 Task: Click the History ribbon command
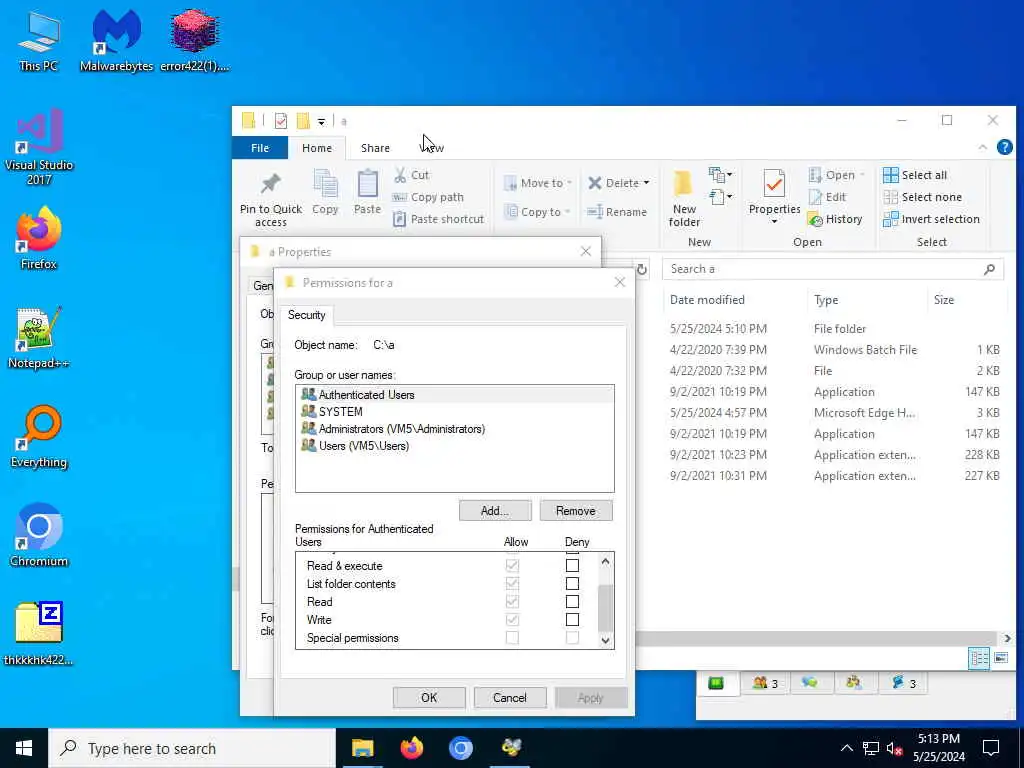pyautogui.click(x=835, y=219)
